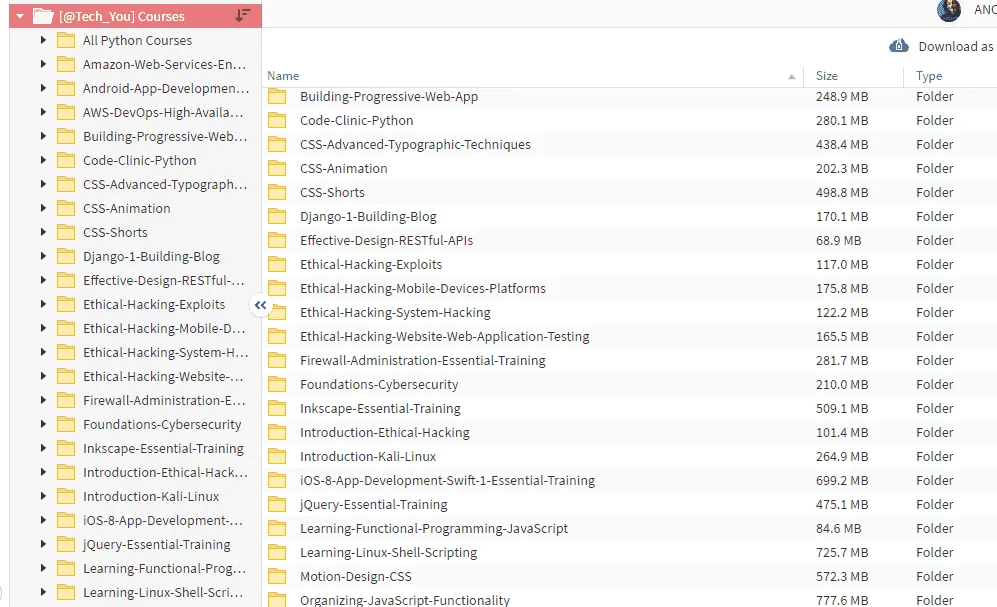This screenshot has width=997, height=607.
Task: Click folder icon of Motion-Design-CSS row
Action: point(277,576)
